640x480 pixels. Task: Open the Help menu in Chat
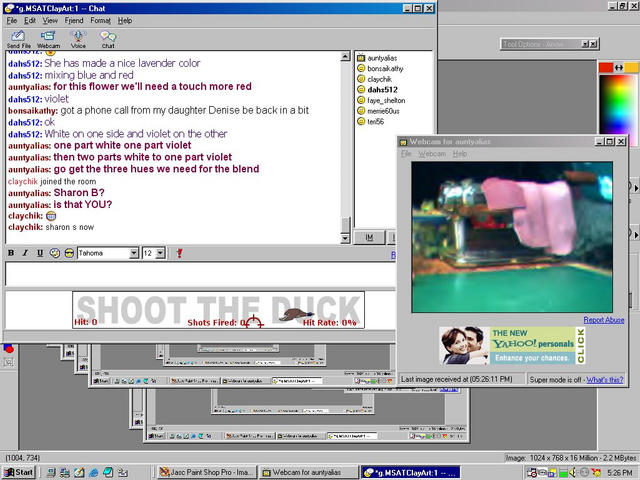click(125, 20)
